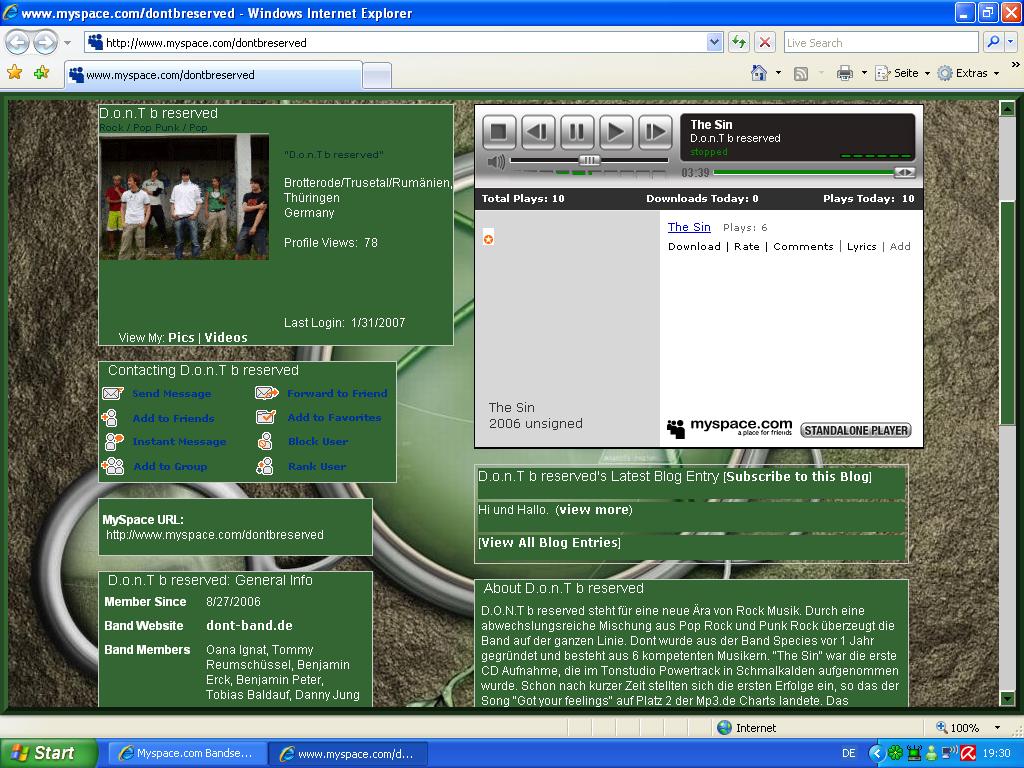
Task: Expand the address bar history dropdown
Action: pyautogui.click(x=714, y=42)
